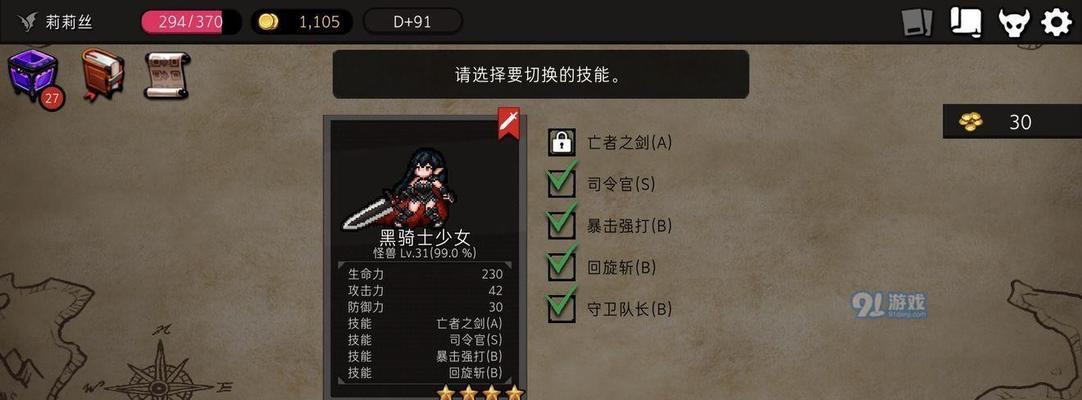Open the red spellbook icon
This screenshot has height=400, width=1082.
102,74
